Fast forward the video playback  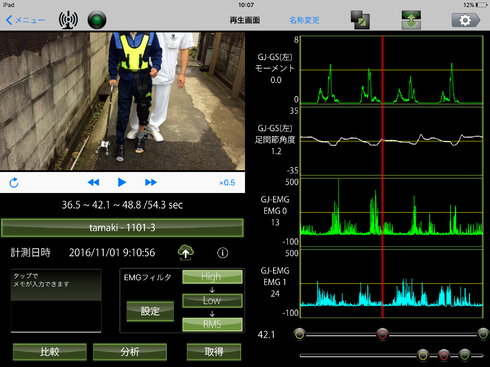pos(151,182)
